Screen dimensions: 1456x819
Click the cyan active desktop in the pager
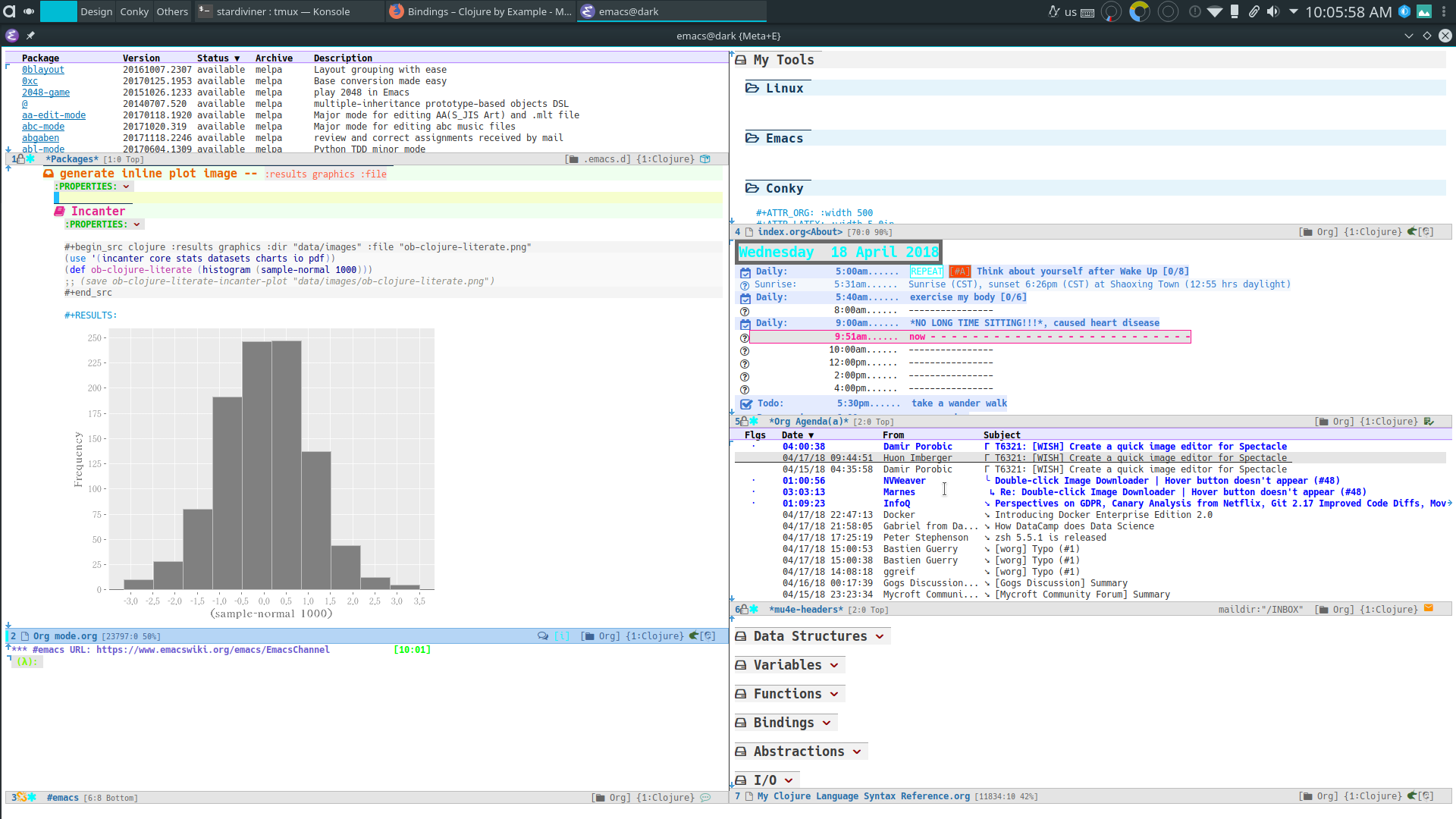pos(58,11)
